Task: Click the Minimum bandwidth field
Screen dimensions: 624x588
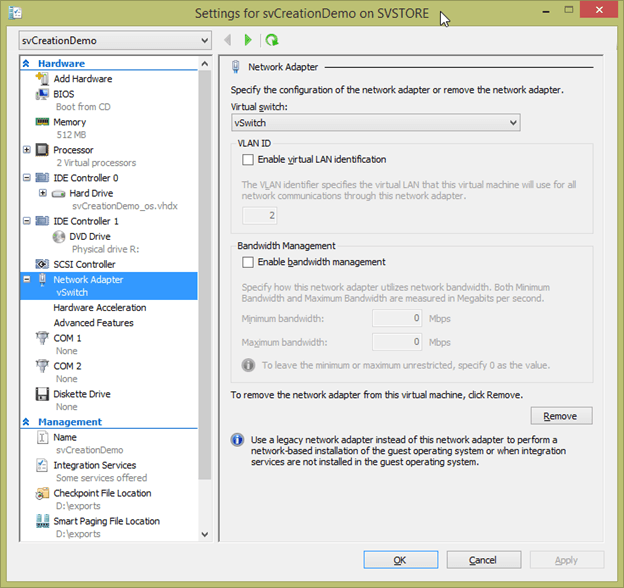Action: point(397,318)
